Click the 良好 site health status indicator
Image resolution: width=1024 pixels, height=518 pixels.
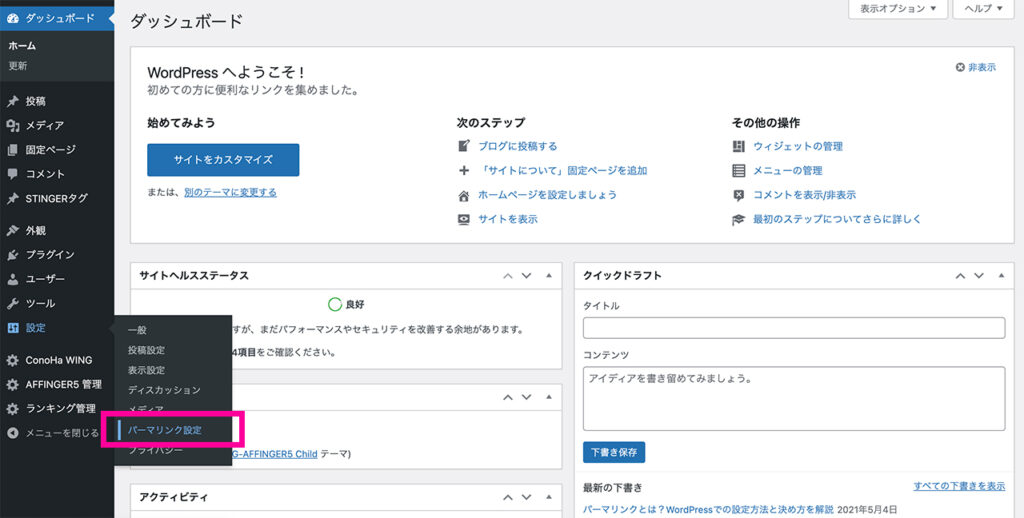(x=346, y=304)
